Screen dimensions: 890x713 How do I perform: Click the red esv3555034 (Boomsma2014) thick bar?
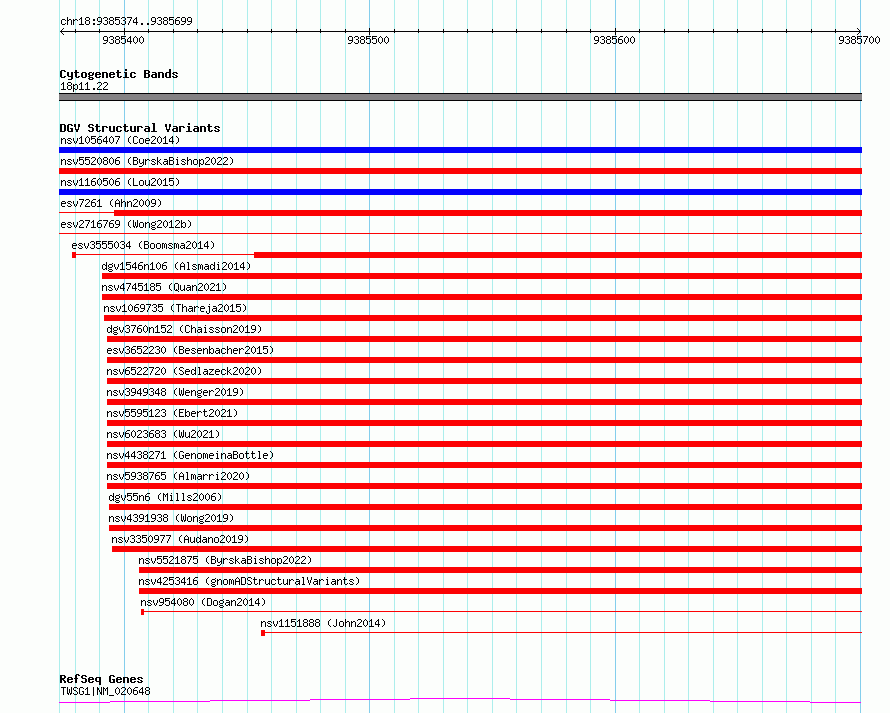[x=558, y=255]
